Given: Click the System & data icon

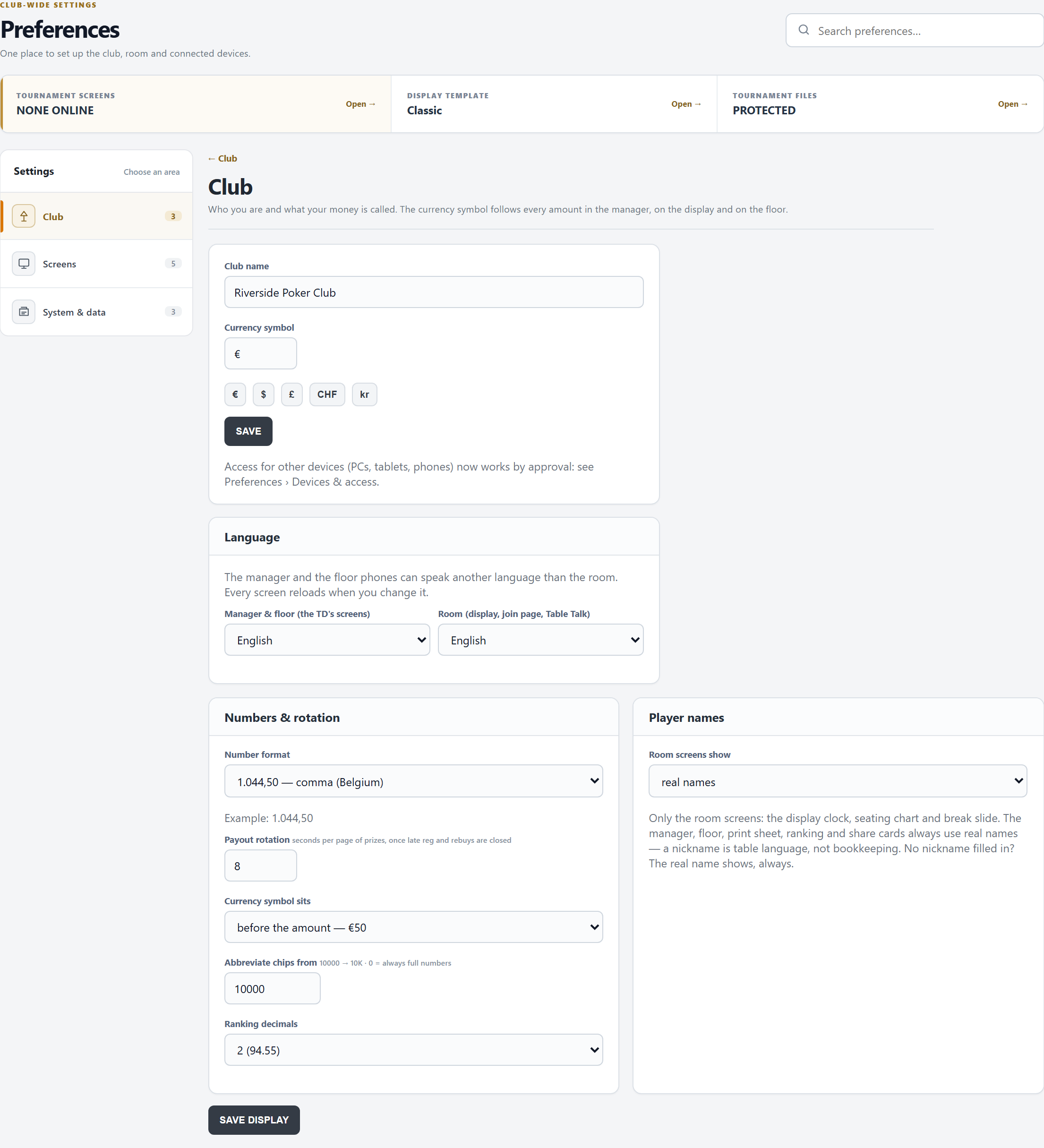Looking at the screenshot, I should pyautogui.click(x=23, y=311).
